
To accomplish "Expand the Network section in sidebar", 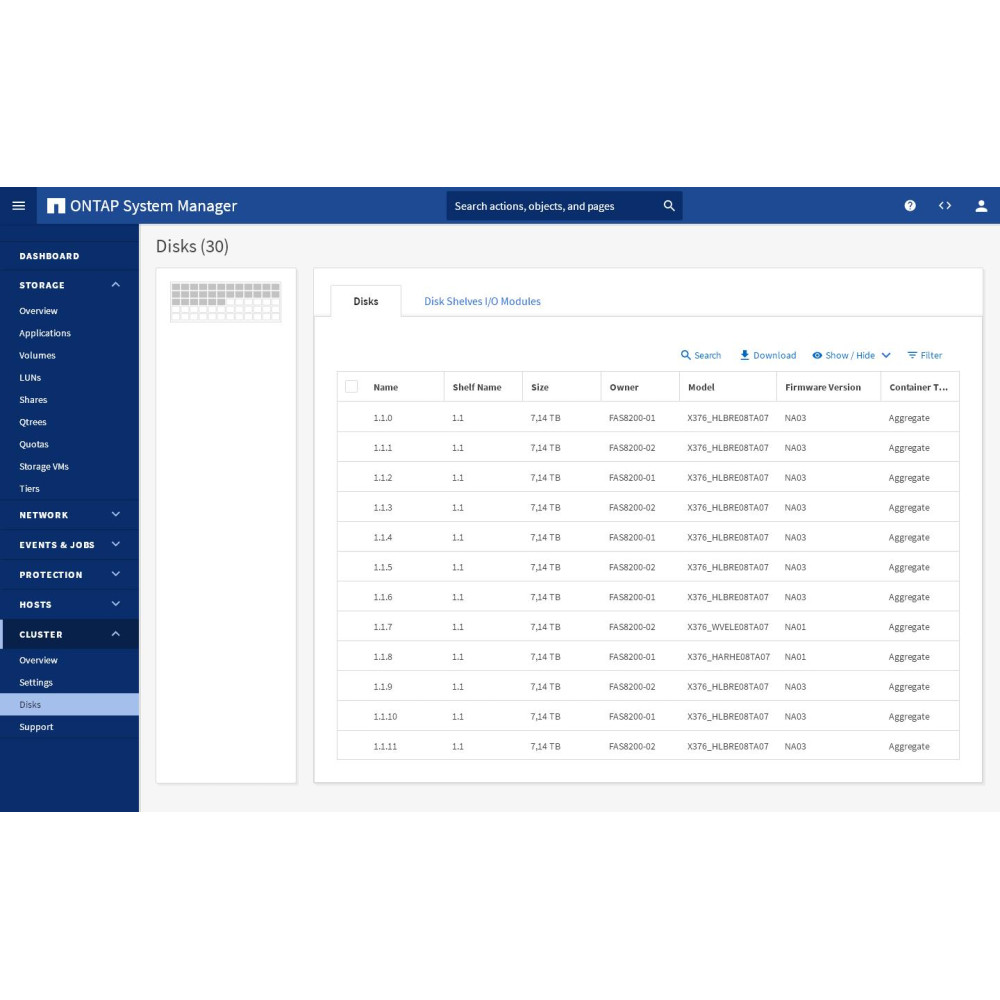I will tap(116, 515).
